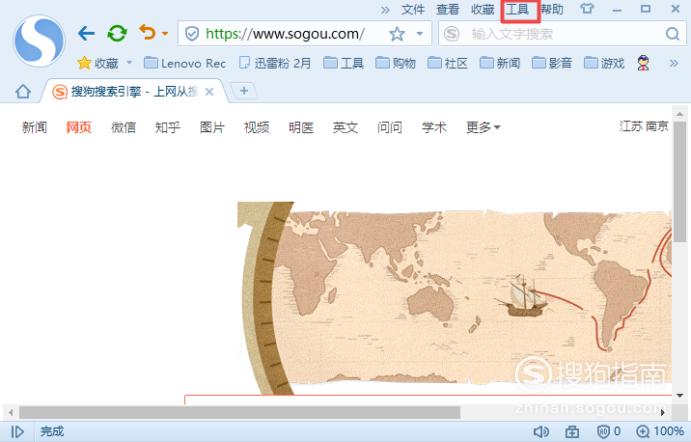Click the avatar icon on bookmarks bar
The image size is (691, 442).
point(644,63)
